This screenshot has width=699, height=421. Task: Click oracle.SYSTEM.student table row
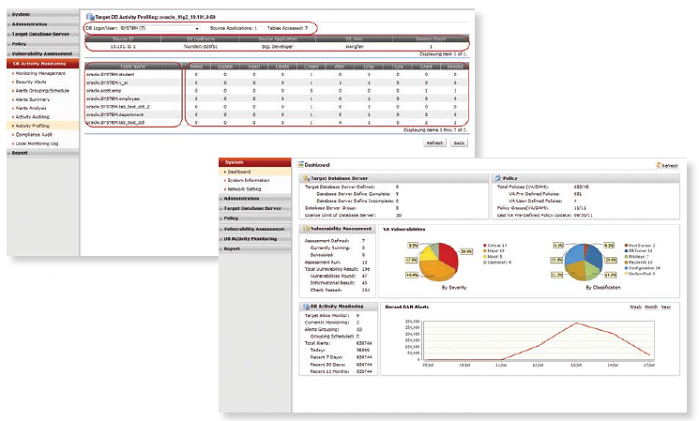[x=277, y=74]
